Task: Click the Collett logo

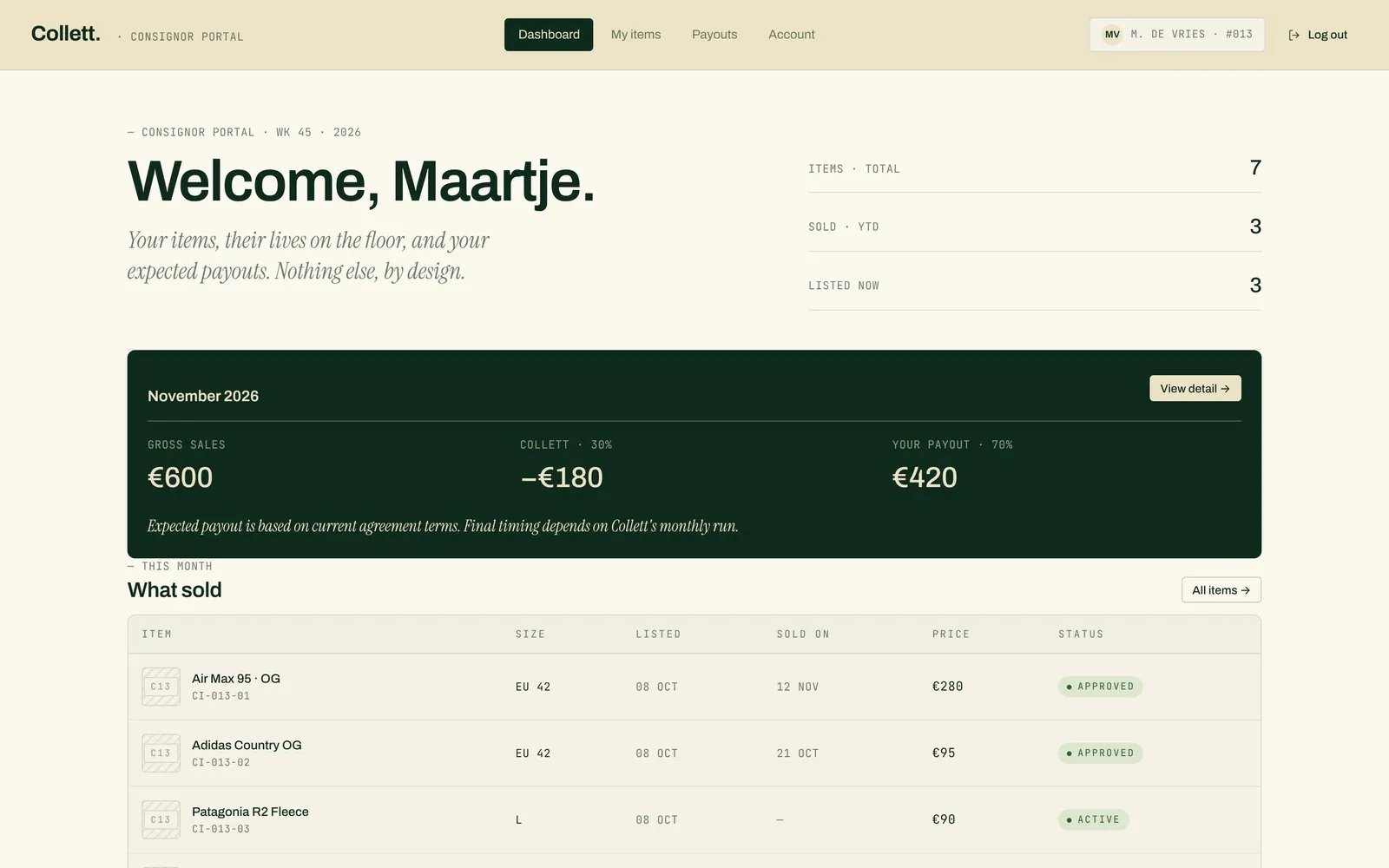Action: coord(66,34)
